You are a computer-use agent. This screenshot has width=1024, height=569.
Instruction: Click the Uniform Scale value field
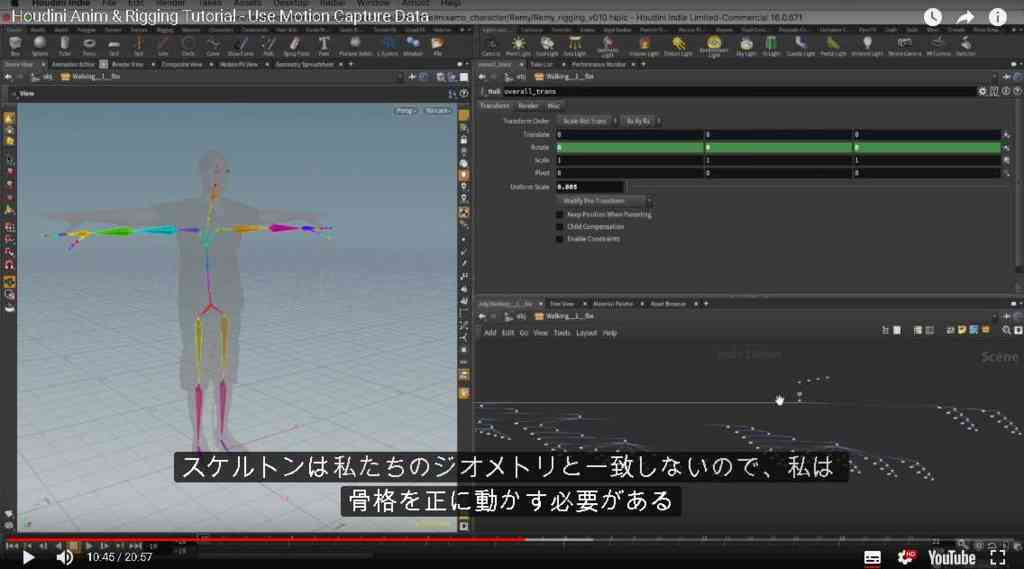pos(590,187)
